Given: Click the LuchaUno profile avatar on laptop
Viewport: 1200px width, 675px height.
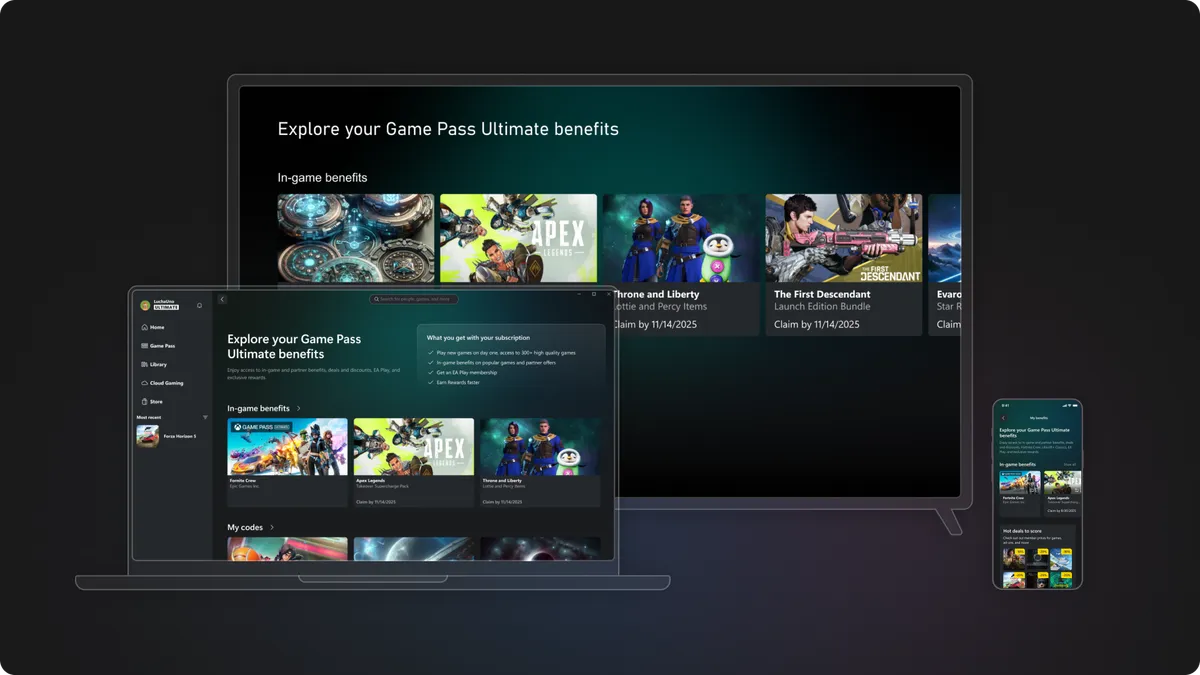Looking at the screenshot, I should click(145, 305).
